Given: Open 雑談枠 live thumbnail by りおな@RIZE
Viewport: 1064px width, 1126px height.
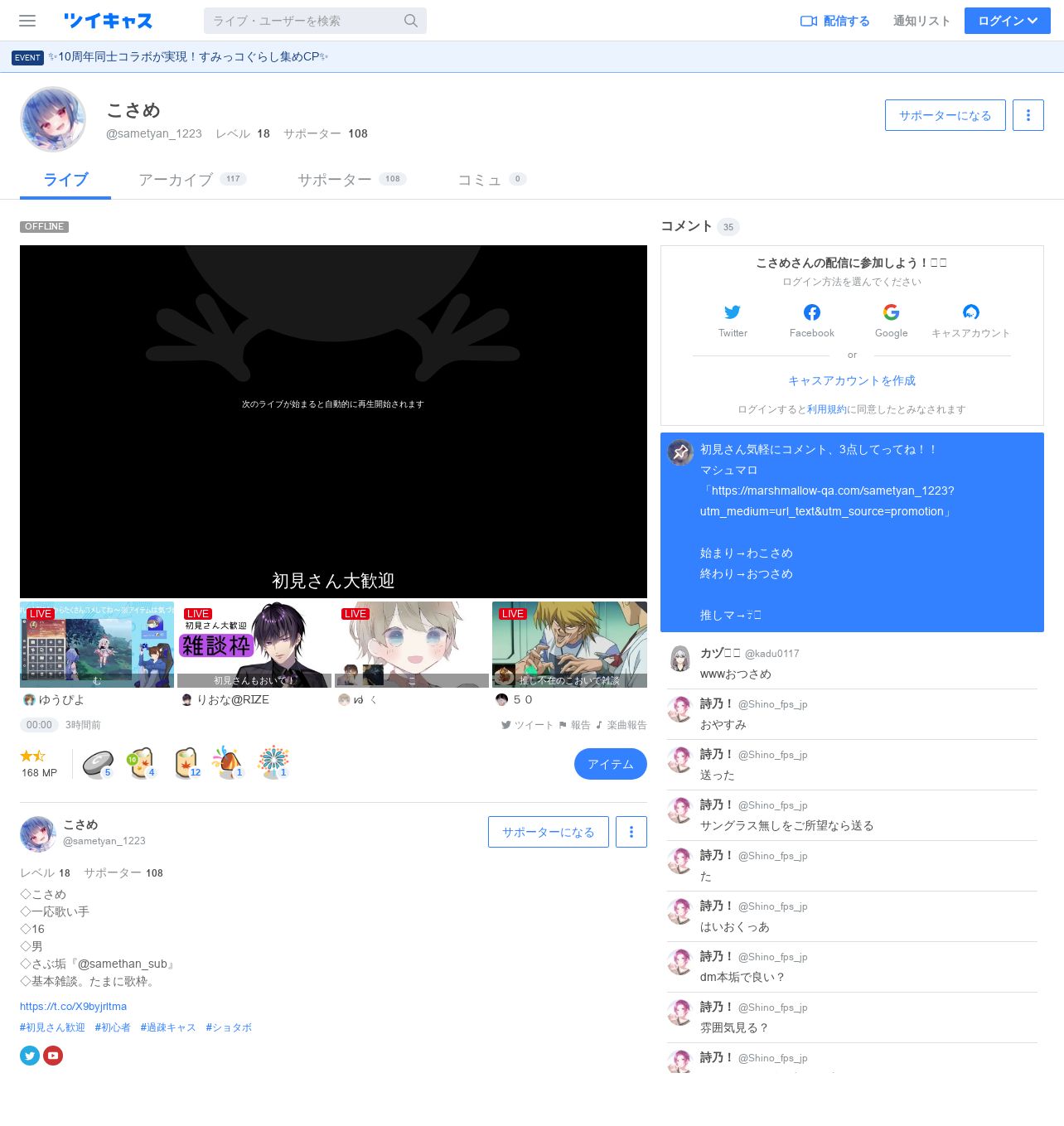Looking at the screenshot, I should (254, 645).
